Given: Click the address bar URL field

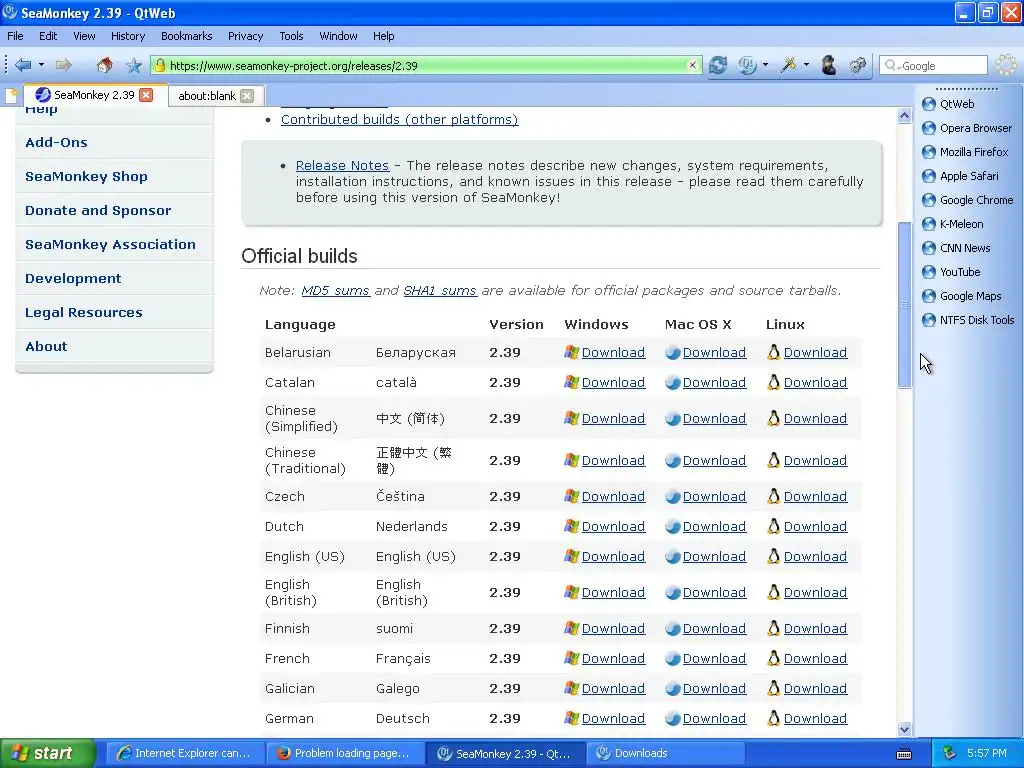Looking at the screenshot, I should (x=427, y=65).
